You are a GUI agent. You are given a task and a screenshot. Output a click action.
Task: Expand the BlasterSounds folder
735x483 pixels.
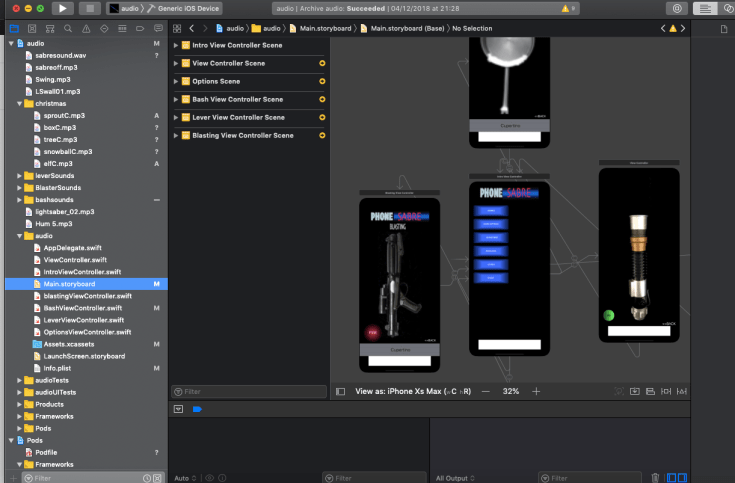click(x=19, y=188)
